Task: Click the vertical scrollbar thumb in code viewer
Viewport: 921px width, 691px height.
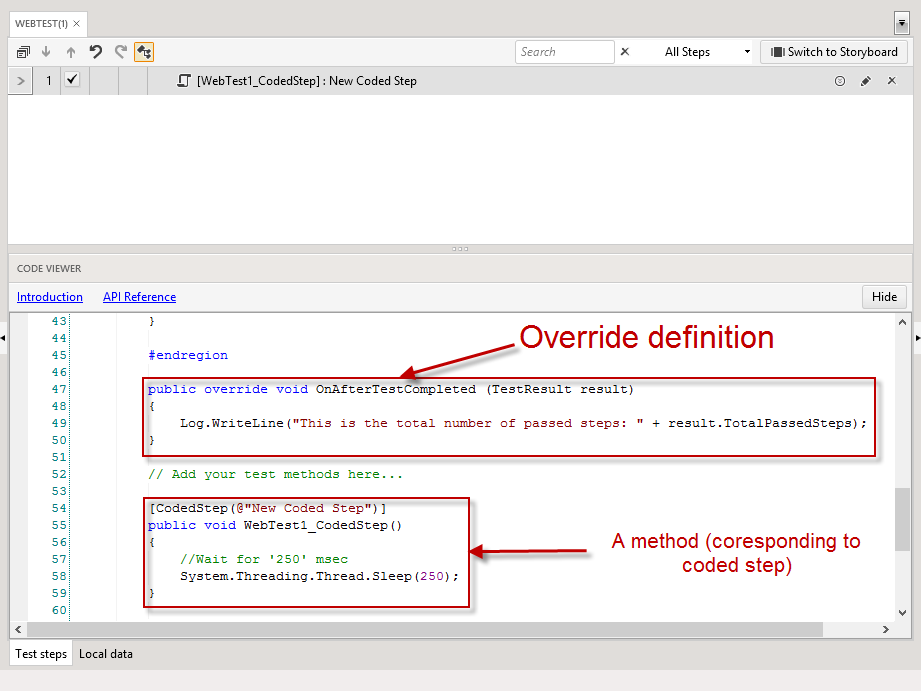Action: coord(903,519)
